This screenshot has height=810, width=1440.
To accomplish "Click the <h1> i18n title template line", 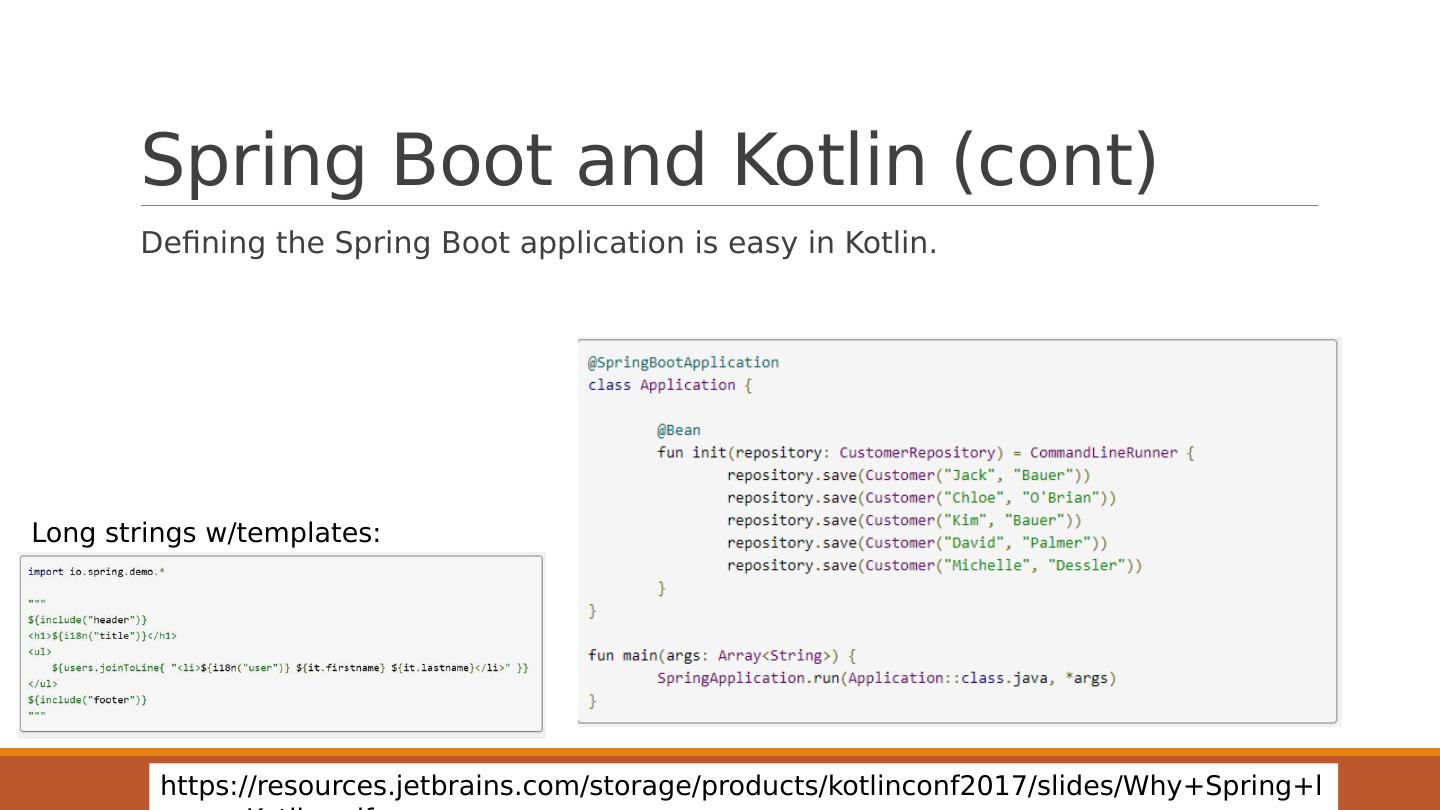I will [102, 636].
